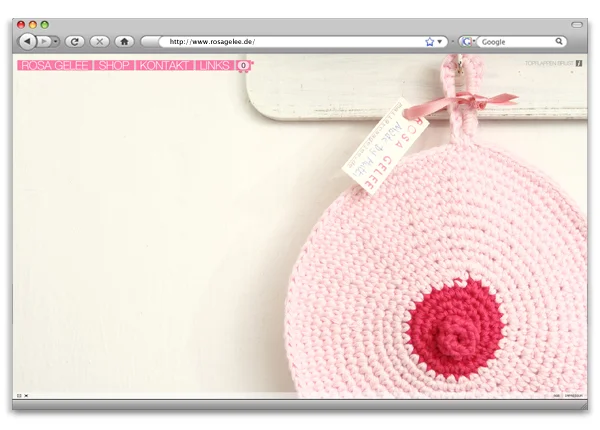600x430 pixels.
Task: Open the Google search engine selector
Action: (467, 42)
